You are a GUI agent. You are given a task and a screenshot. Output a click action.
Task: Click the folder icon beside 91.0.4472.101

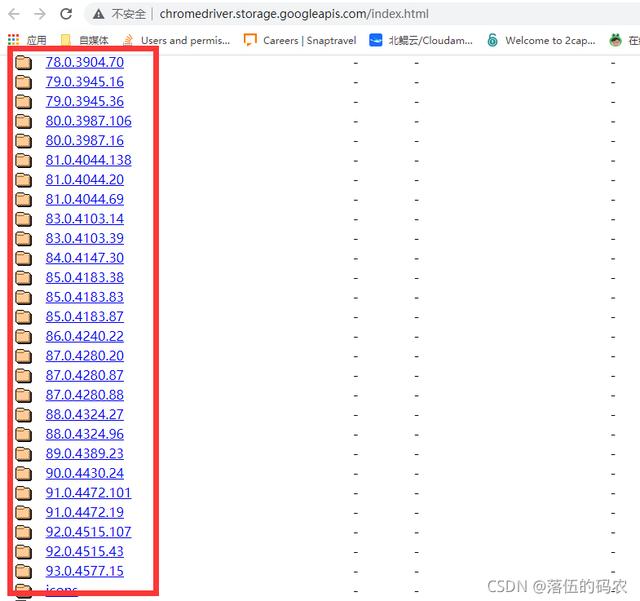[x=24, y=494]
